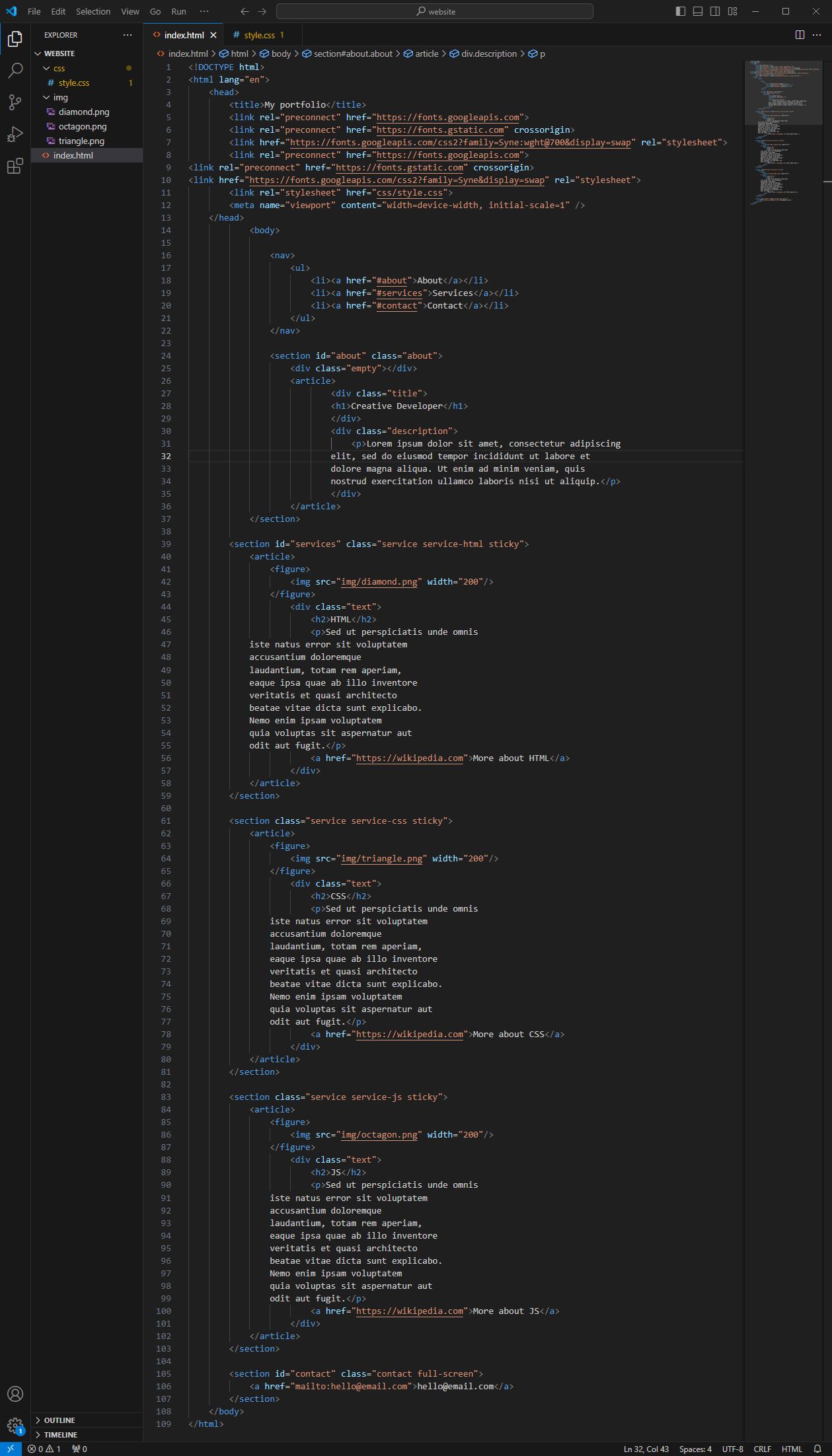The height and width of the screenshot is (1456, 832).
Task: Click the minimap code overview
Action: coord(783,132)
